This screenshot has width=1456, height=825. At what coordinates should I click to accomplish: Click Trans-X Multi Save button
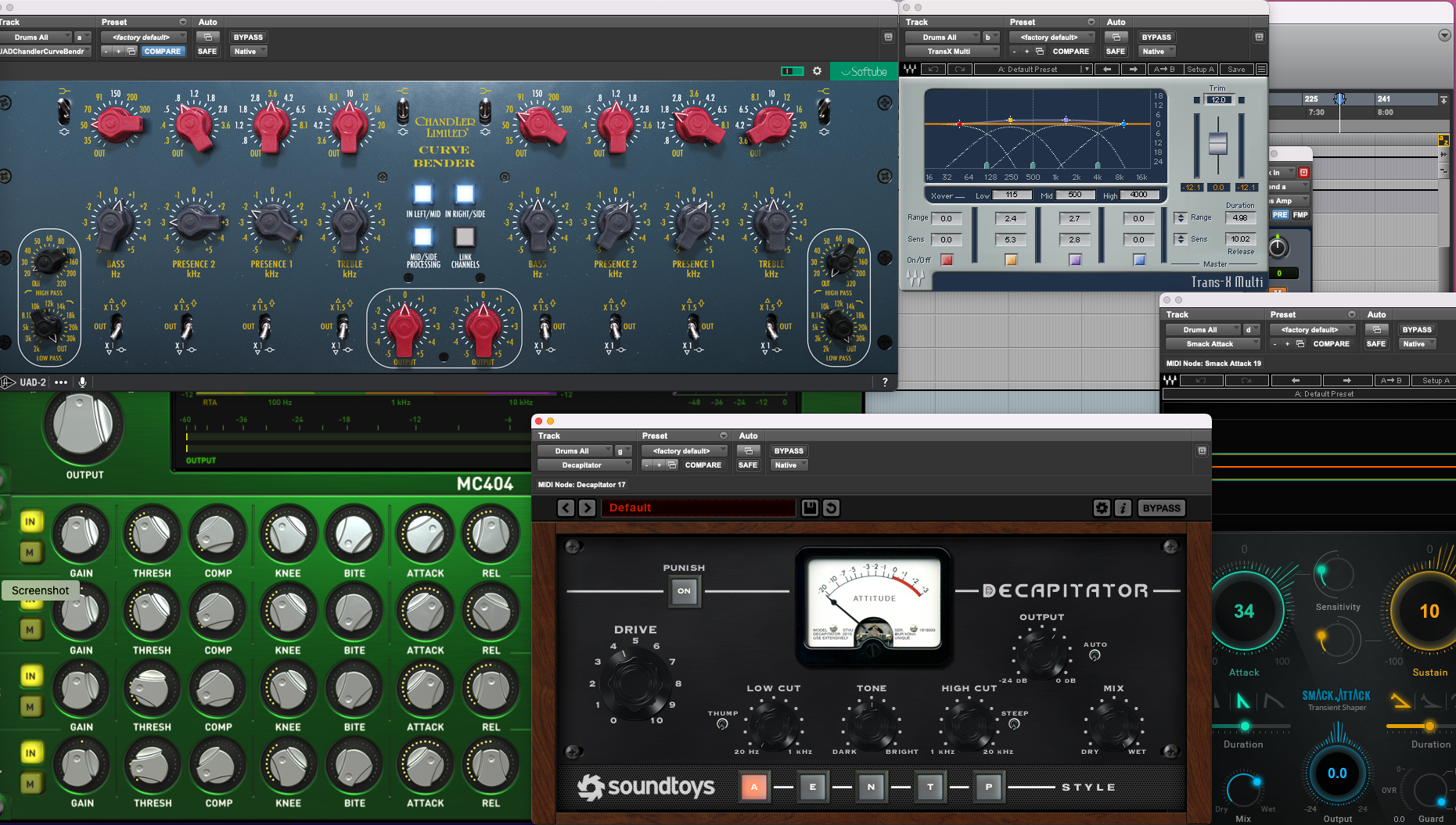(x=1236, y=69)
